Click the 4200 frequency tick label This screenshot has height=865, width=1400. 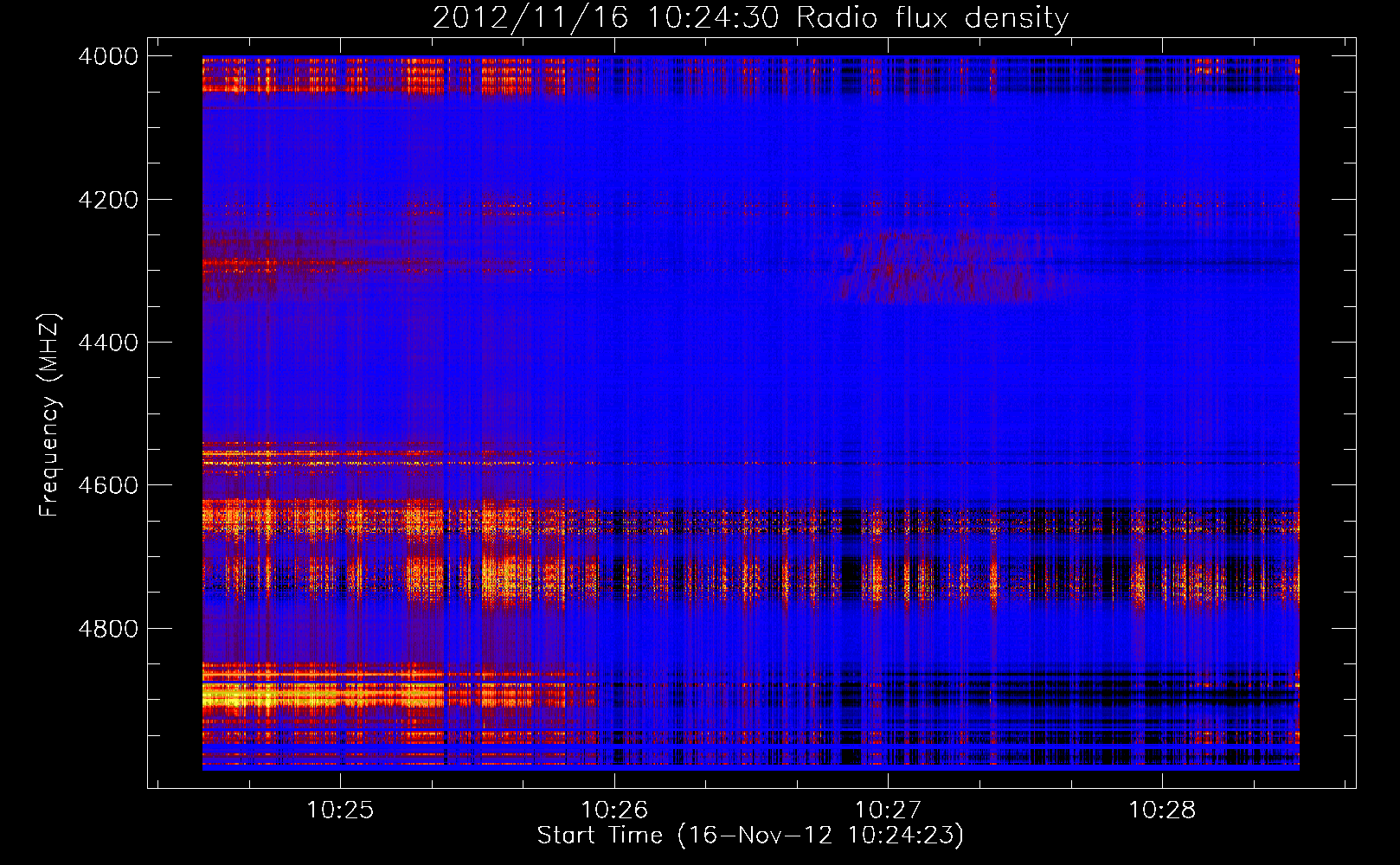tap(108, 200)
